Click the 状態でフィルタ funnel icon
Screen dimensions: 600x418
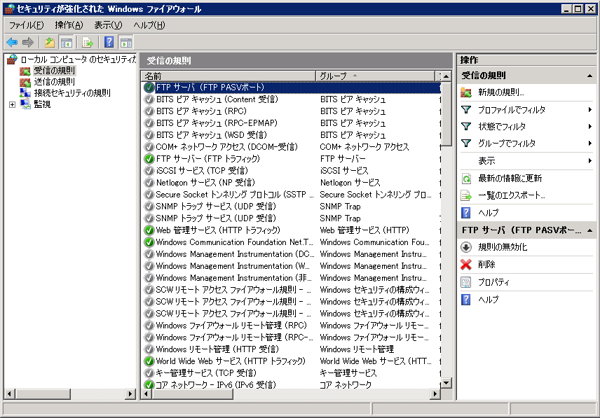[x=466, y=126]
